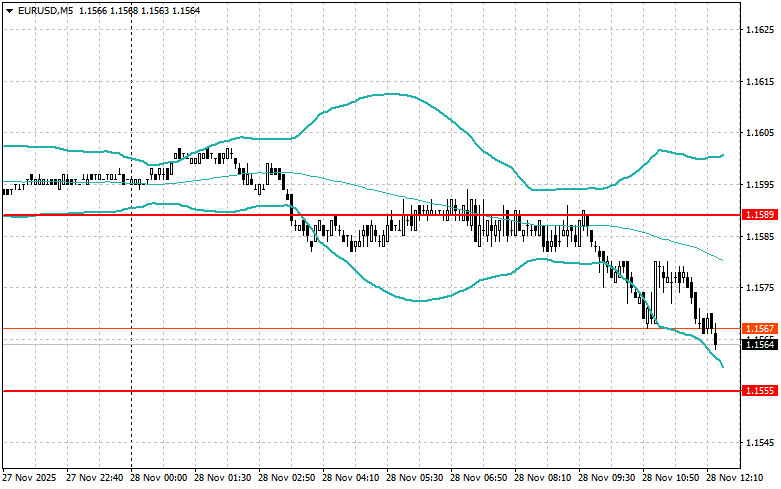
Task: Select the orange horizontal line at 1.1567
Action: pyautogui.click(x=371, y=329)
